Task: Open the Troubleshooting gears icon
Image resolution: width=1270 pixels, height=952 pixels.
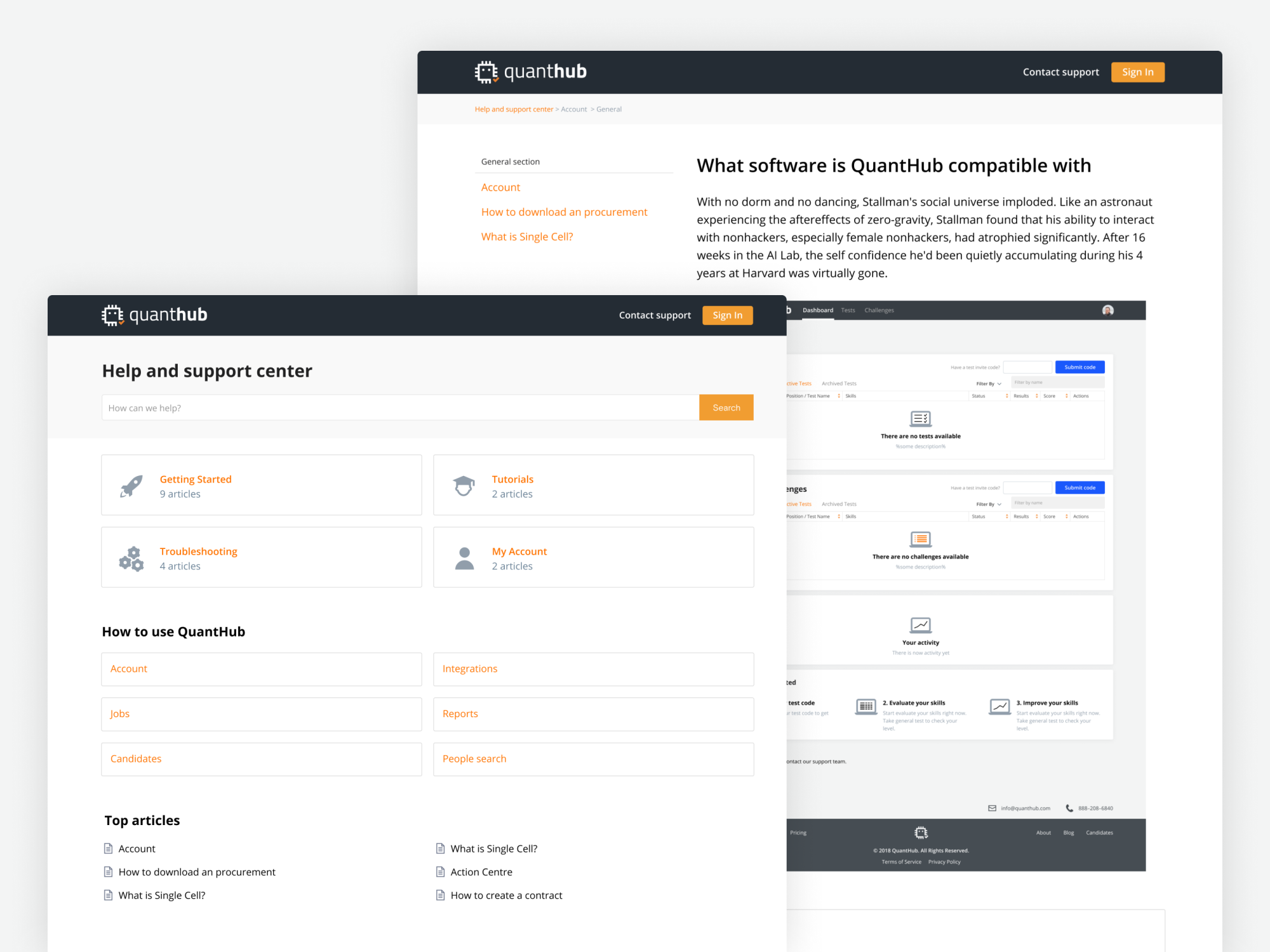Action: [131, 559]
